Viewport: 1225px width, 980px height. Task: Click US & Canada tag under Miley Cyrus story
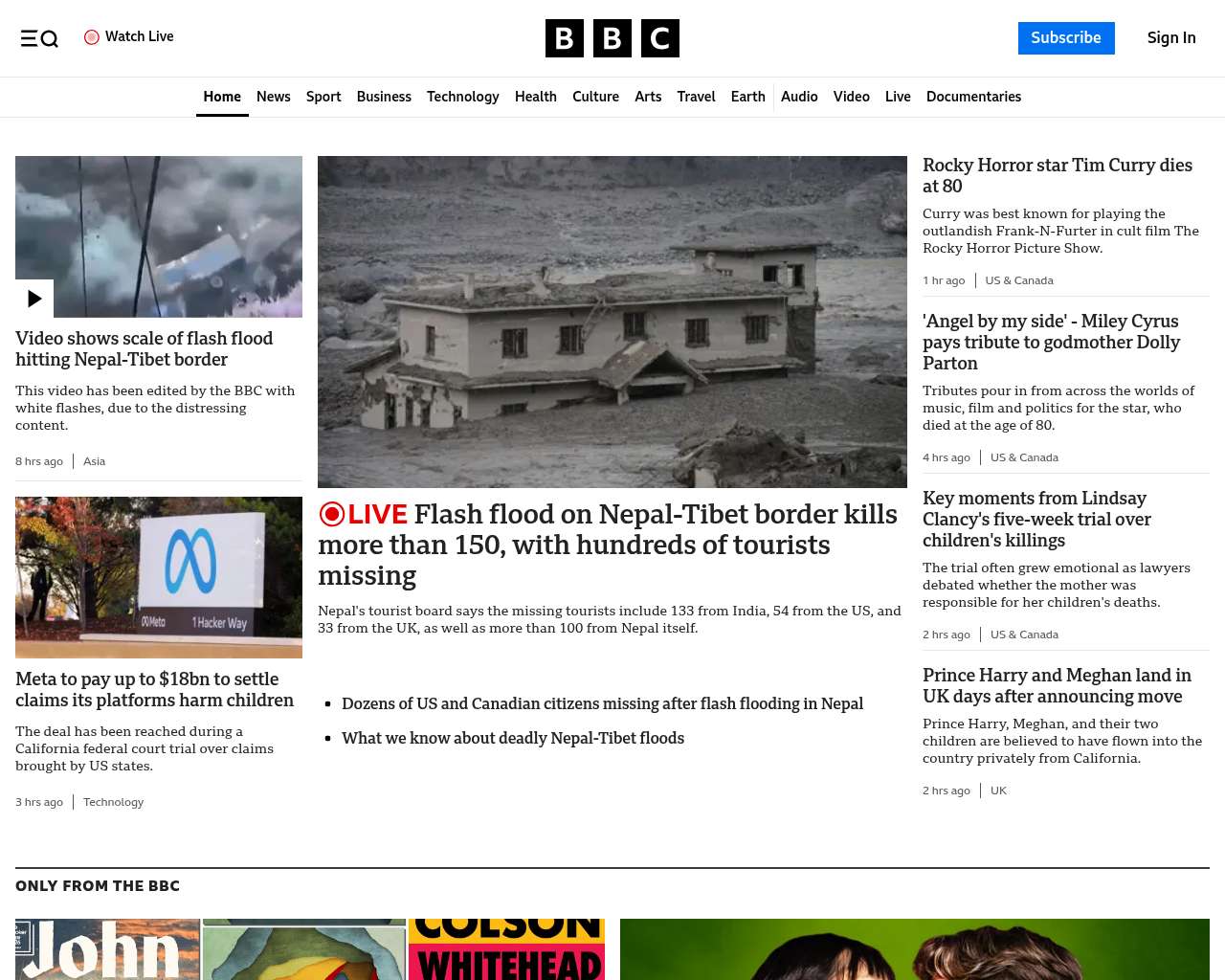[x=1024, y=457]
